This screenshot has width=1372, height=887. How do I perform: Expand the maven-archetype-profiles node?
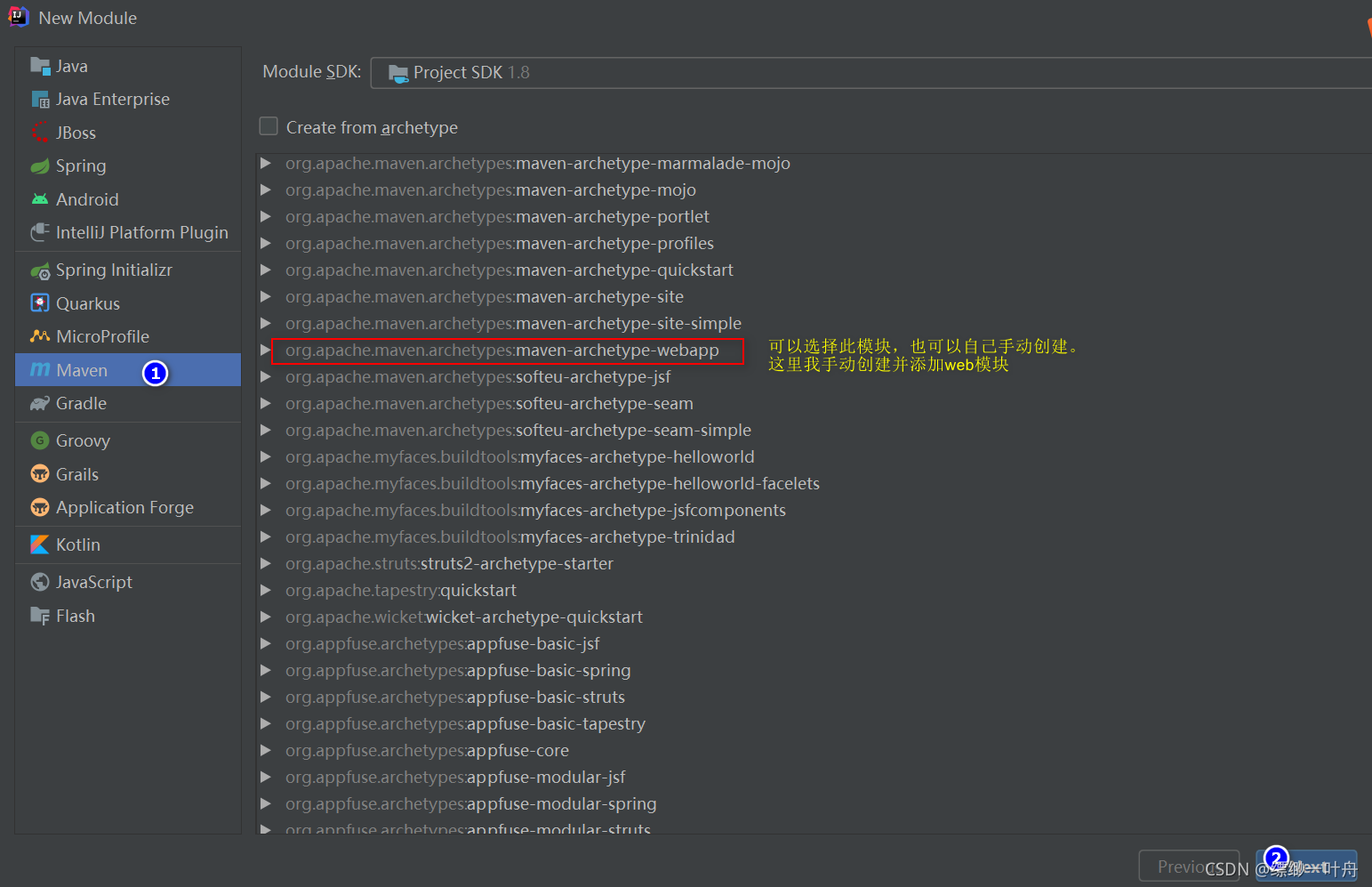(x=265, y=243)
